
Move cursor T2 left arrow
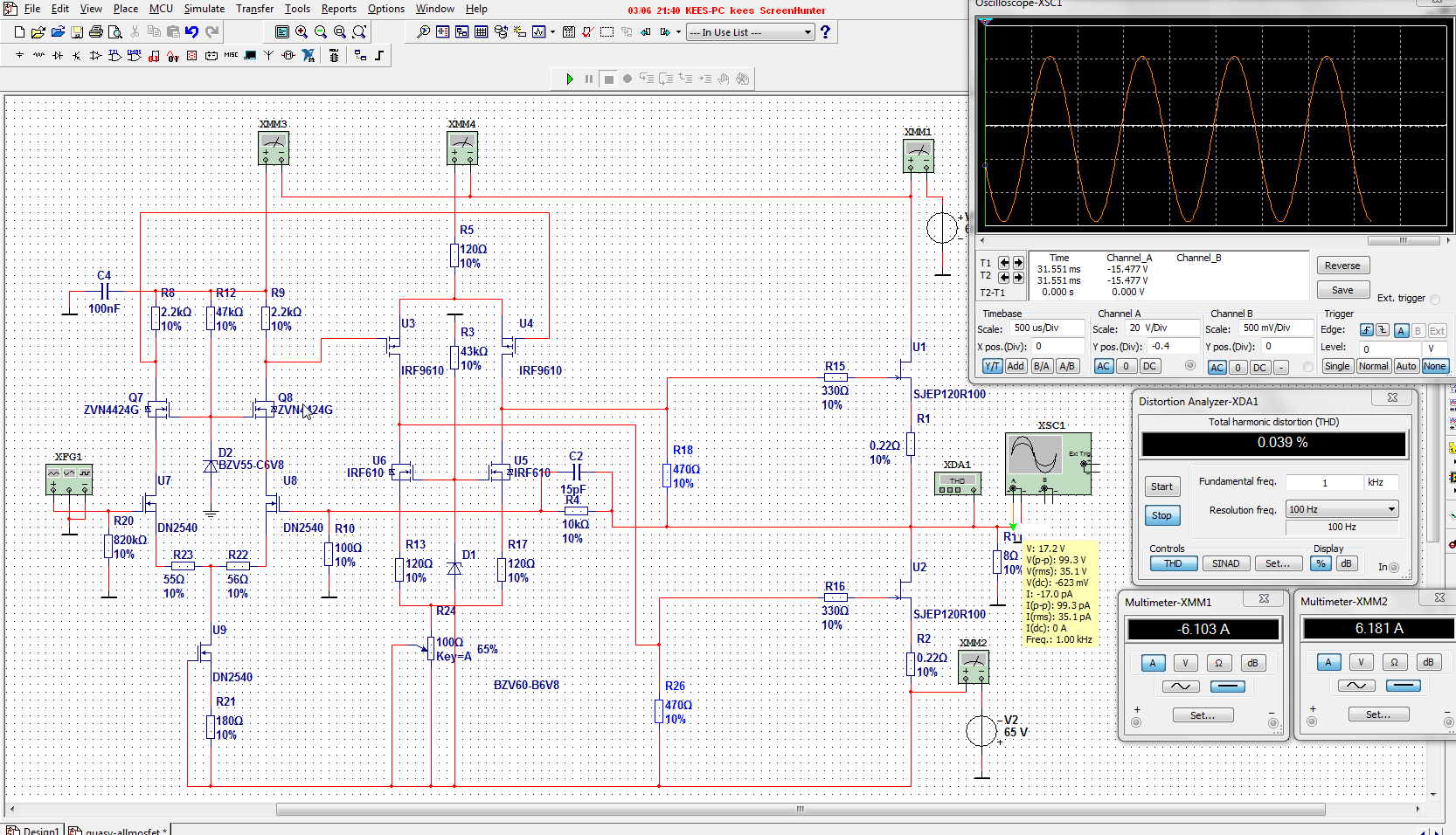1004,277
